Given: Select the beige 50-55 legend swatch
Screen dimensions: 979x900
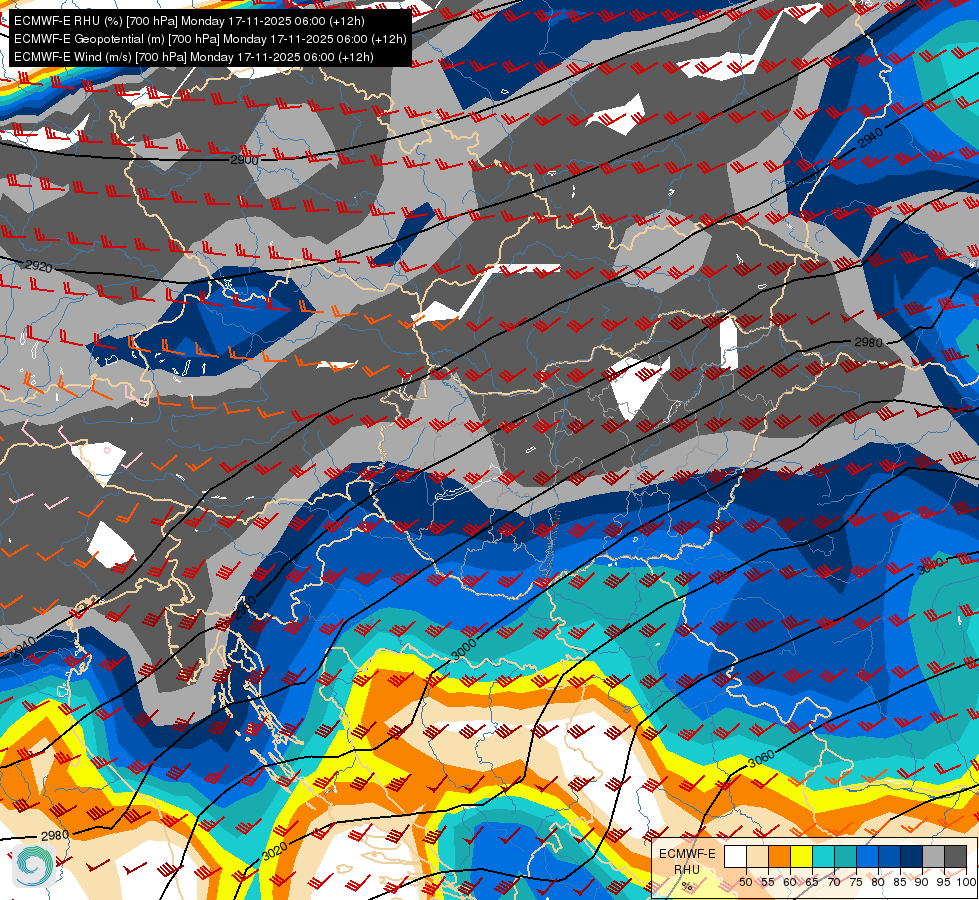Looking at the screenshot, I should click(757, 856).
